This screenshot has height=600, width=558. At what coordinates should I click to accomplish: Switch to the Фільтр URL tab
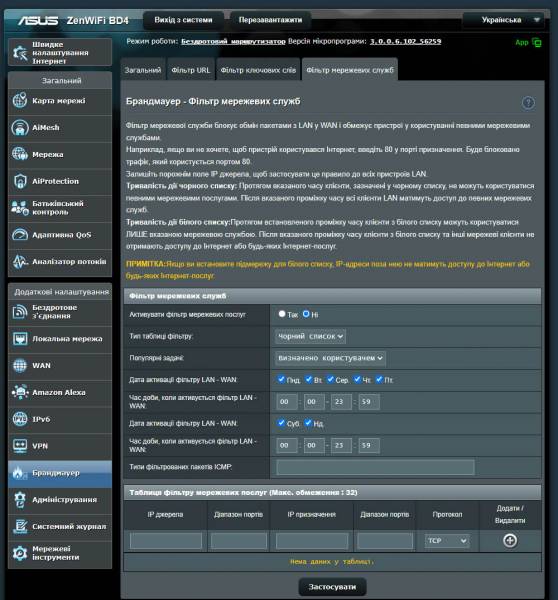(191, 70)
